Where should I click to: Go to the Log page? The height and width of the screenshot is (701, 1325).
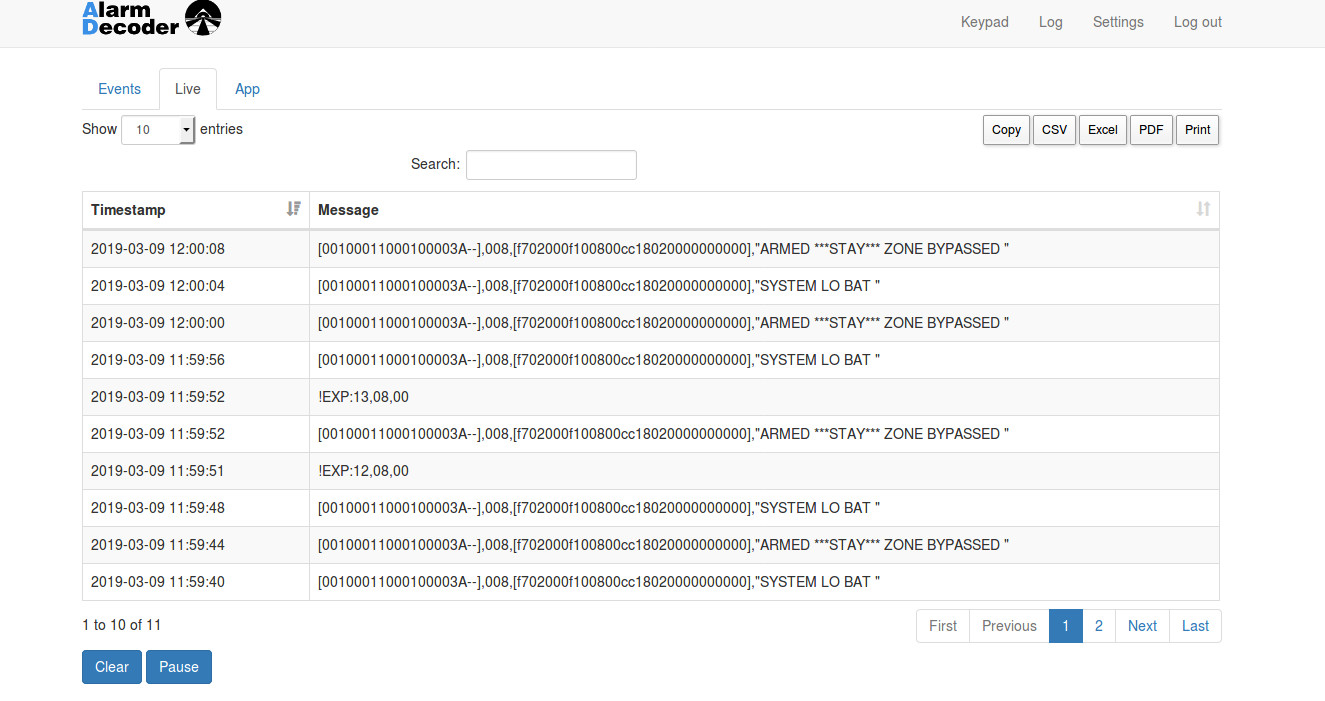click(1050, 22)
